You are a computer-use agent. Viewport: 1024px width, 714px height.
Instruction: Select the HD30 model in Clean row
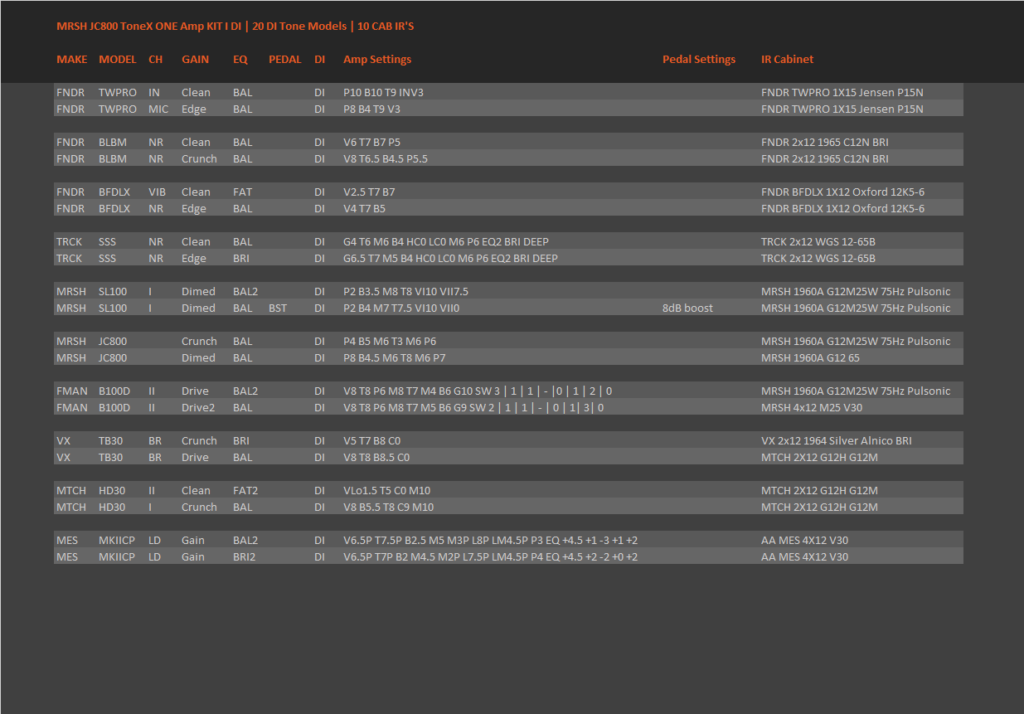pyautogui.click(x=112, y=491)
